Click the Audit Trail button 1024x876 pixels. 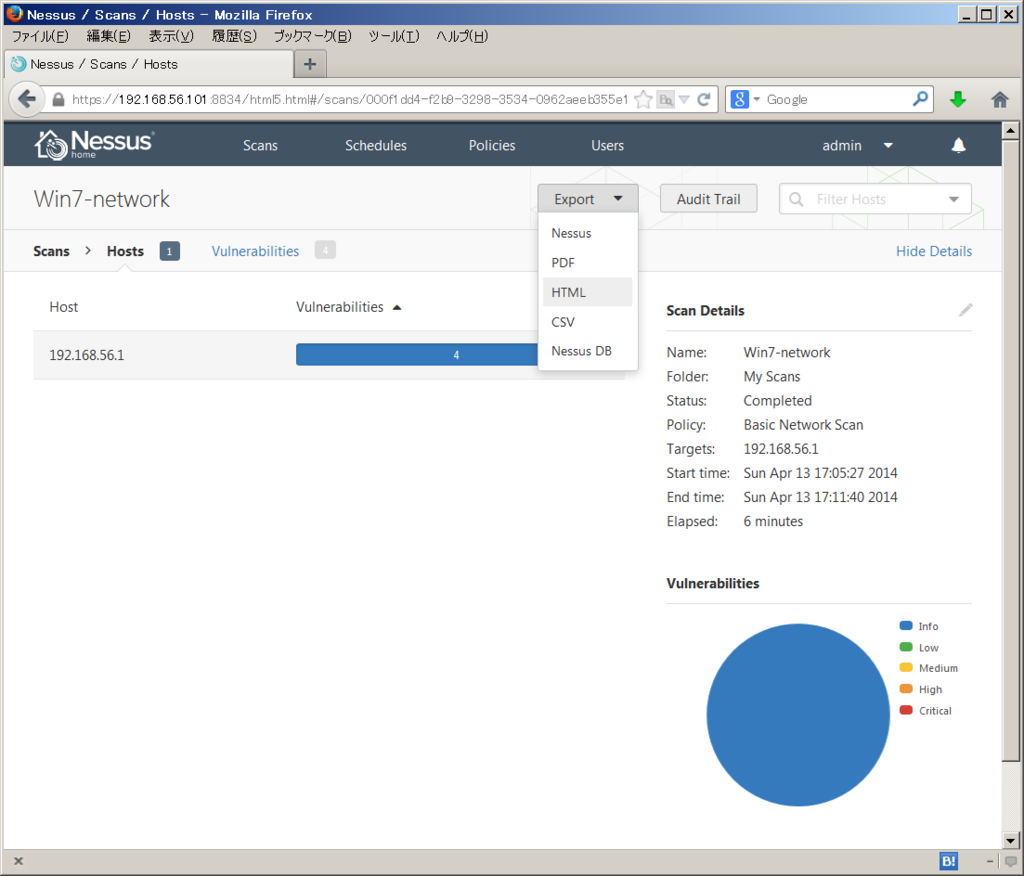[709, 199]
